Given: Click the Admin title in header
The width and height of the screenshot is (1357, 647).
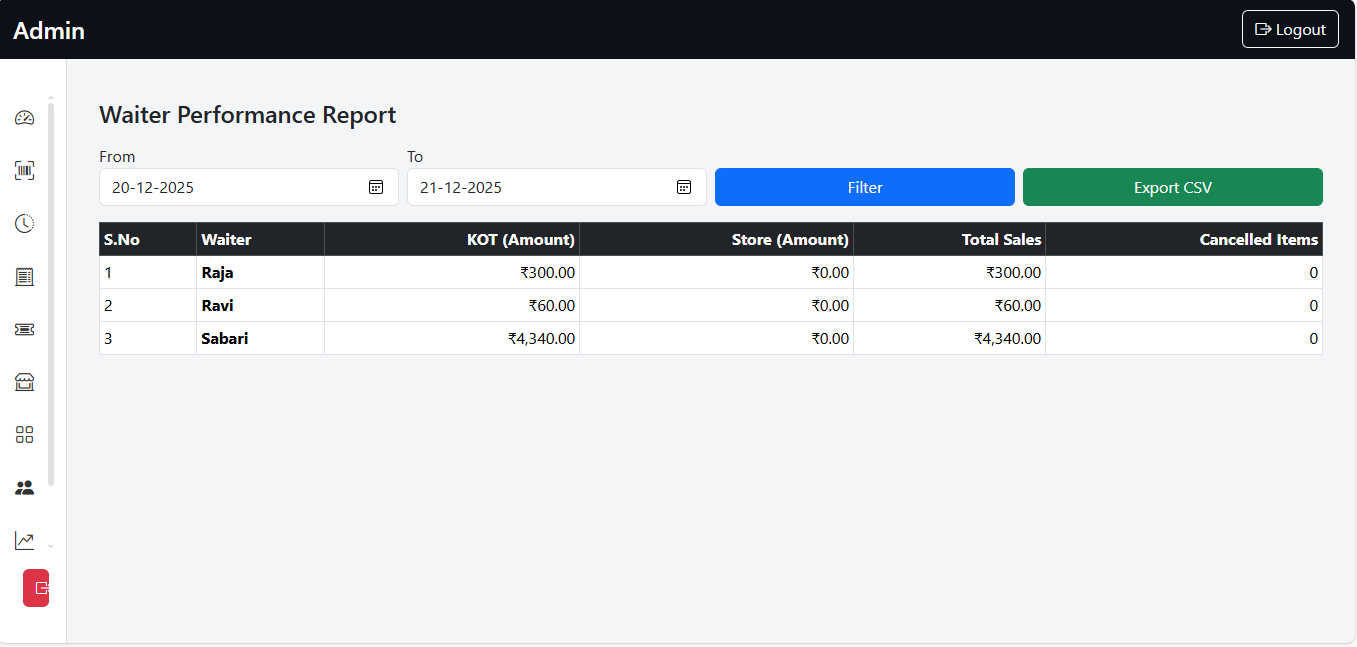Looking at the screenshot, I should coord(49,31).
